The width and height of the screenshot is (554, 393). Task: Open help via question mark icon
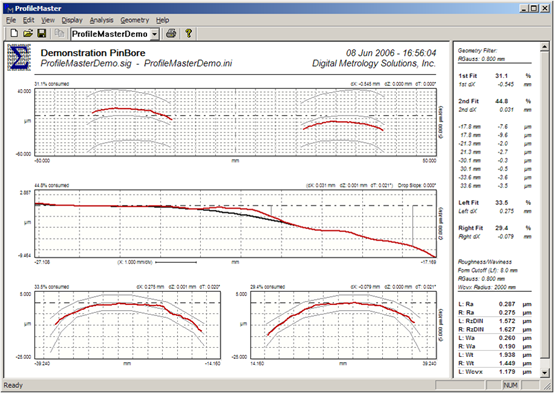(188, 34)
